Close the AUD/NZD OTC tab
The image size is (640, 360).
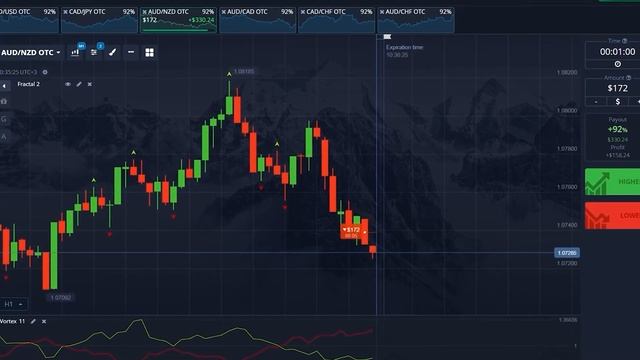tap(144, 12)
